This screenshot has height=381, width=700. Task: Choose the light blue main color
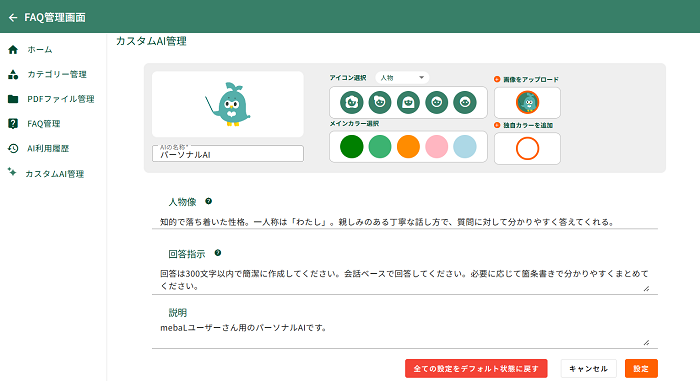(465, 147)
